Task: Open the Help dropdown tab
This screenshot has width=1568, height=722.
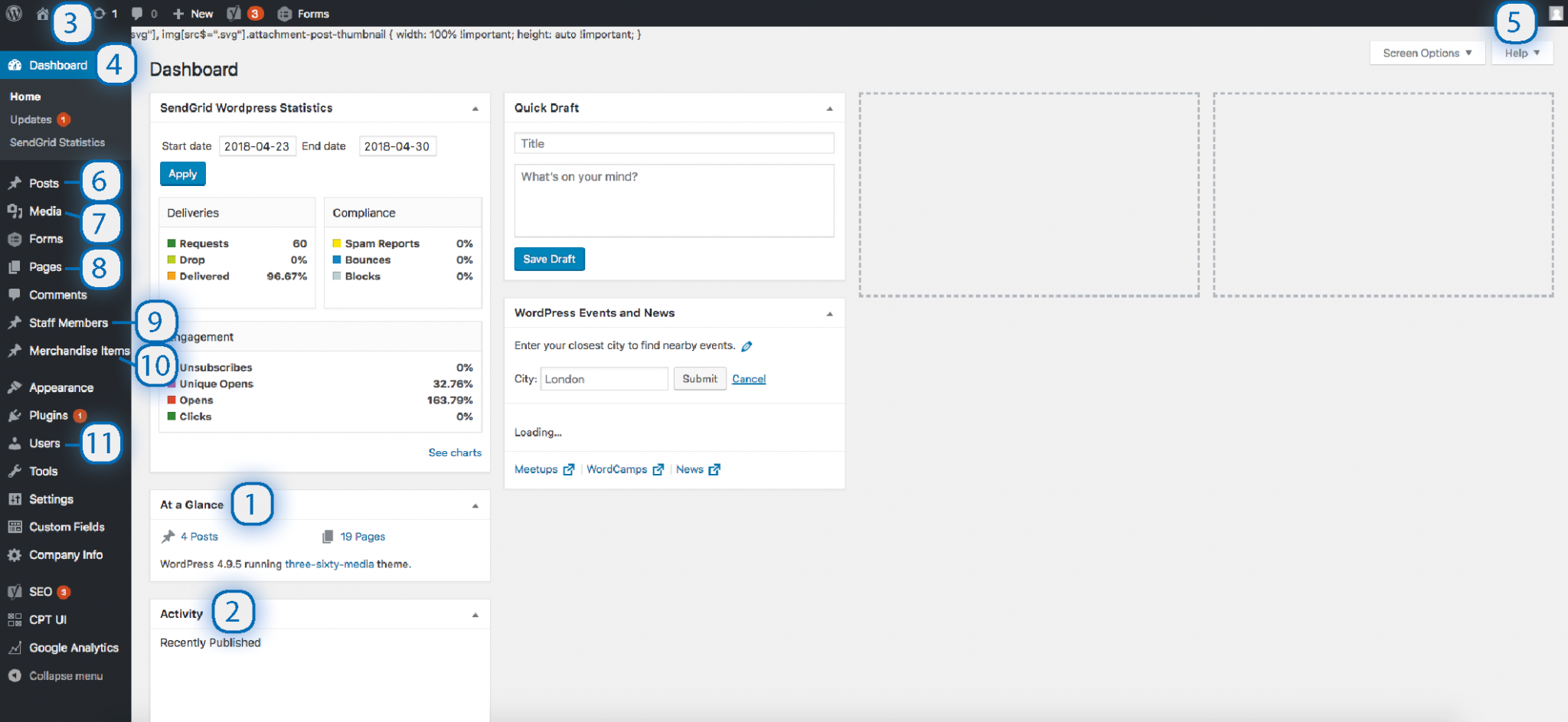Action: [1522, 53]
